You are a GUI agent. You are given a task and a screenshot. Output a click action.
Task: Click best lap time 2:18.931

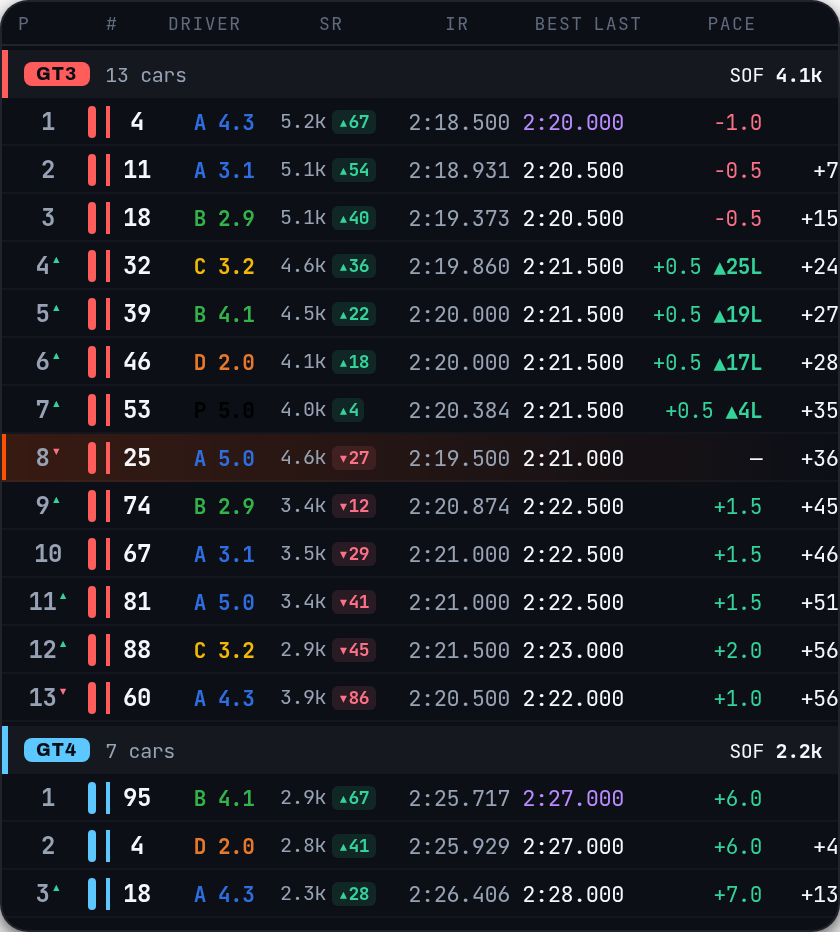click(459, 171)
